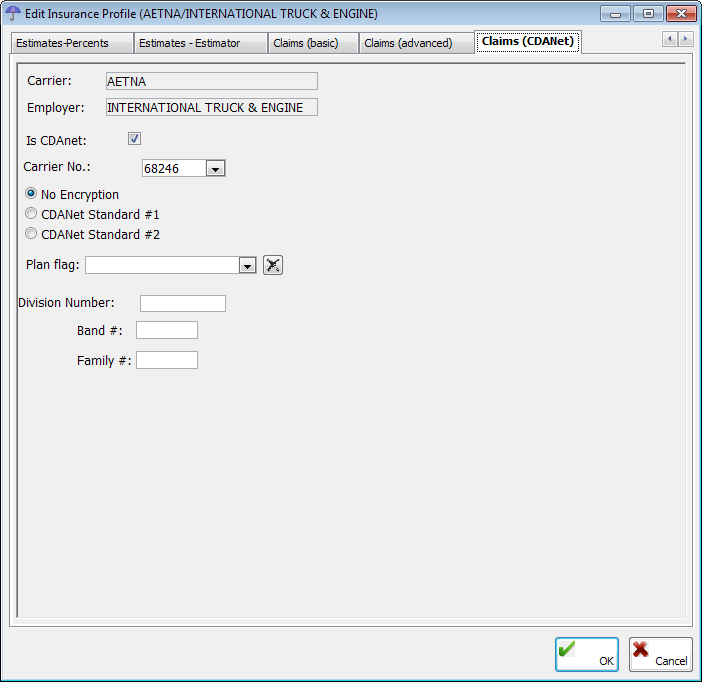Uncheck the Is CDAnet checkbox

tap(134, 139)
